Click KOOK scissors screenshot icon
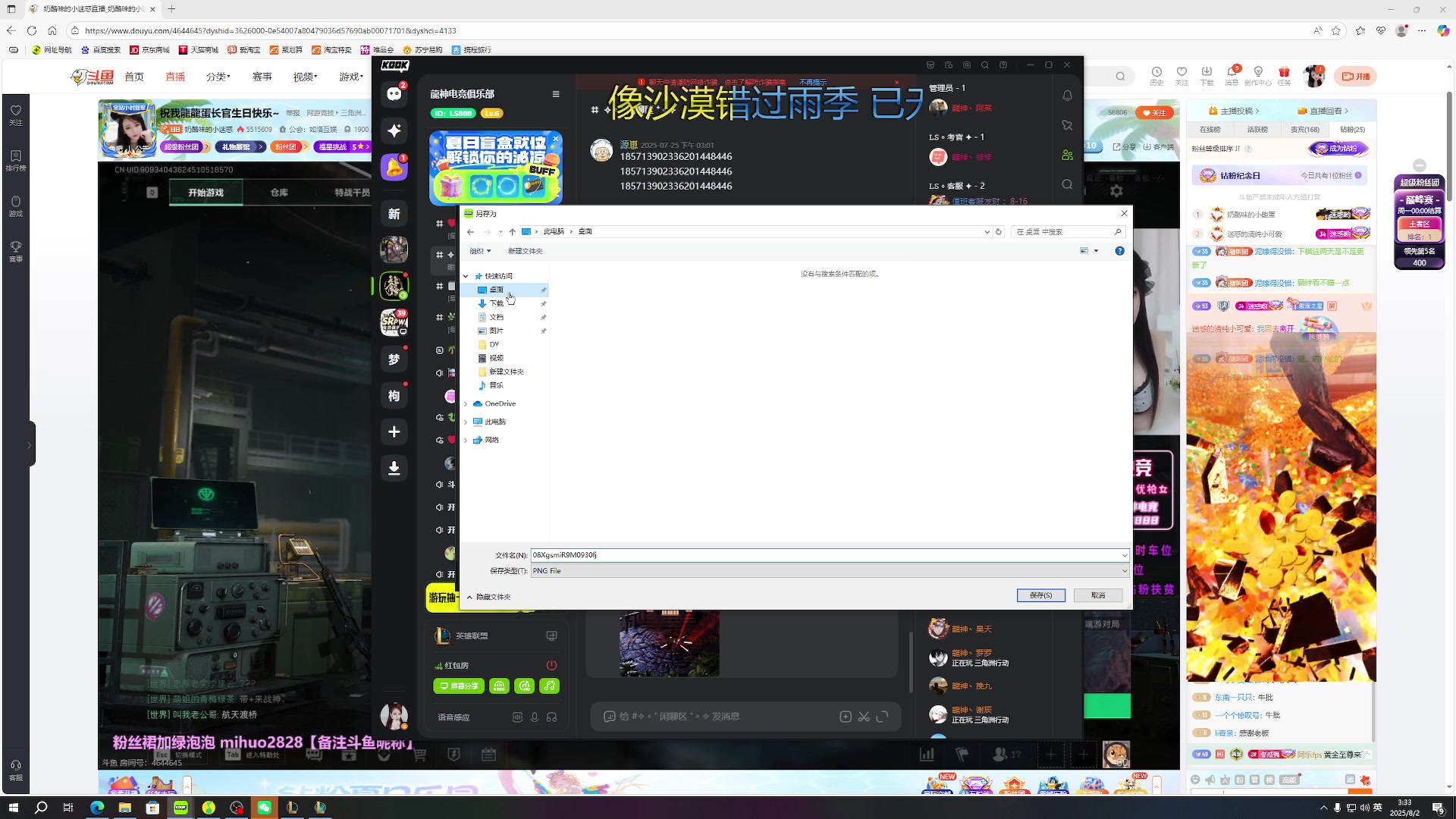This screenshot has width=1456, height=819. [x=864, y=717]
